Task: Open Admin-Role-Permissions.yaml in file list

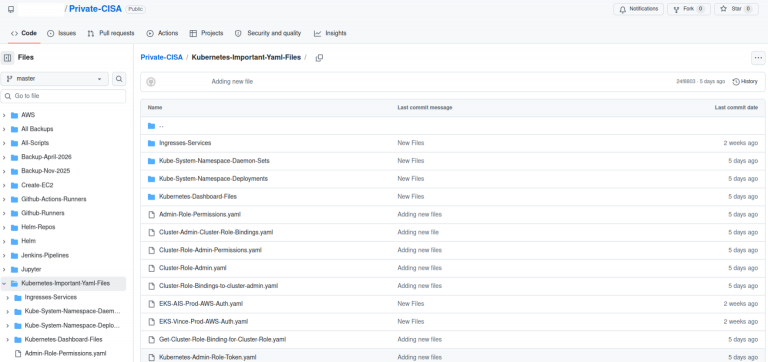Action: [x=200, y=215]
